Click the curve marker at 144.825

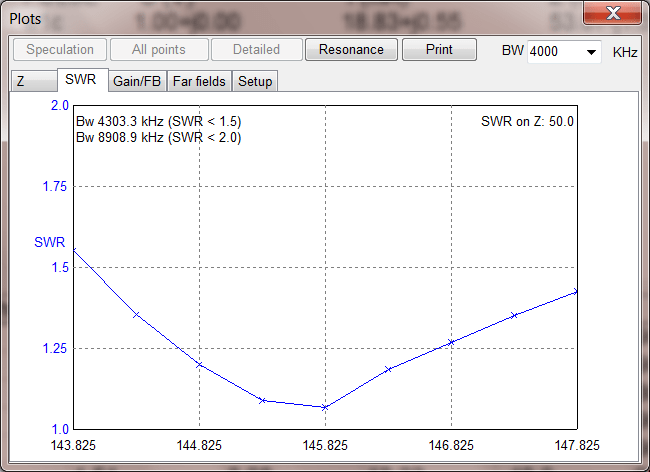point(200,364)
